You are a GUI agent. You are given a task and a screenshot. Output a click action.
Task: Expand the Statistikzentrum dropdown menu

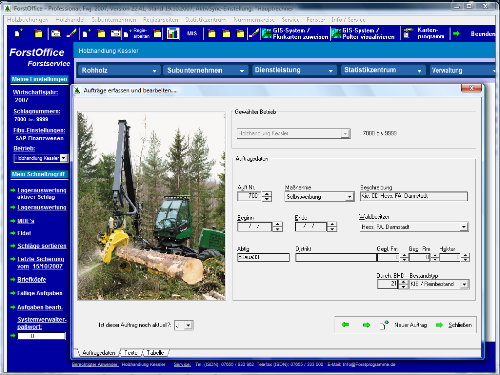click(419, 71)
